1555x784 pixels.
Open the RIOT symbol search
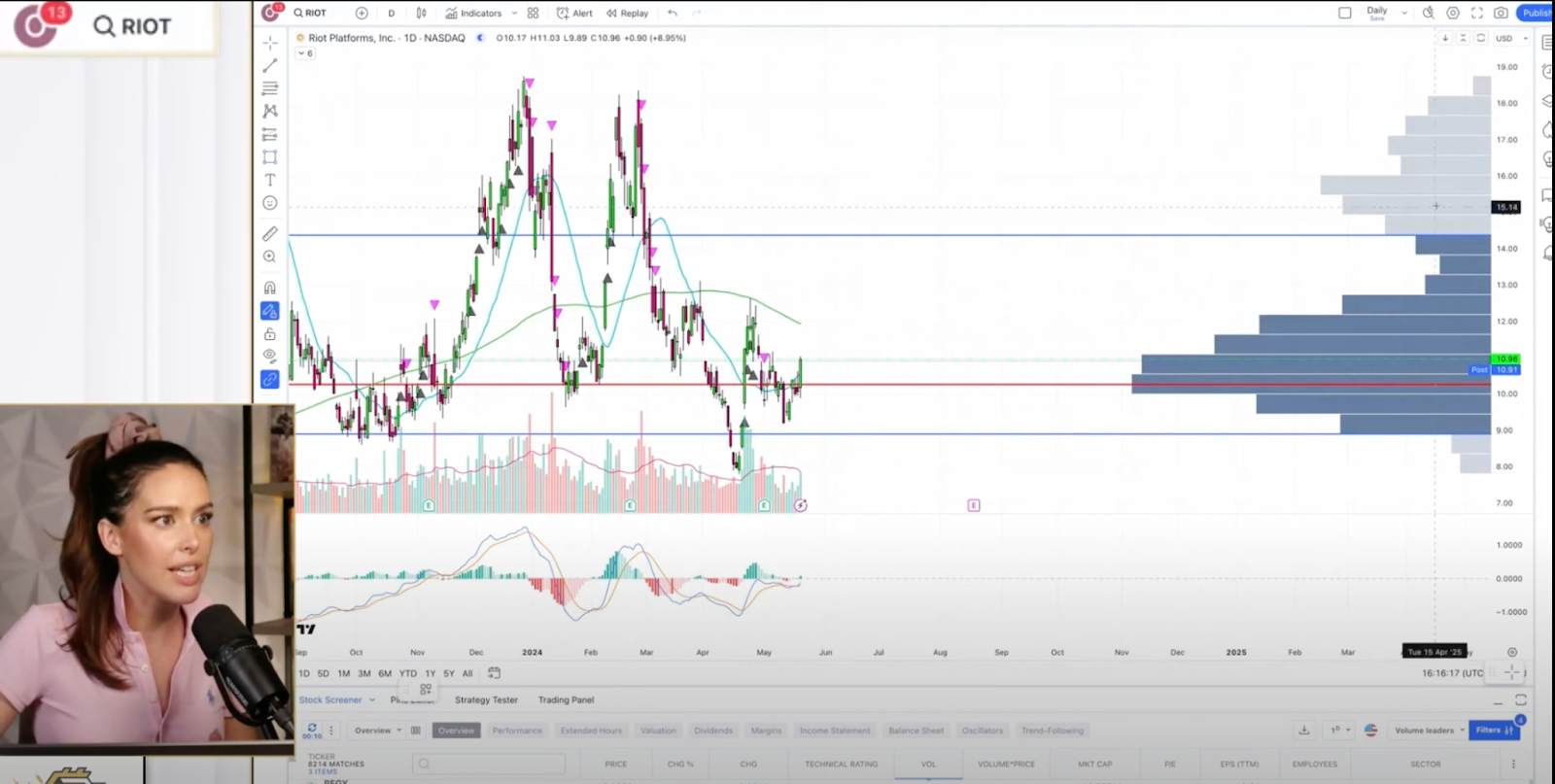[x=310, y=13]
